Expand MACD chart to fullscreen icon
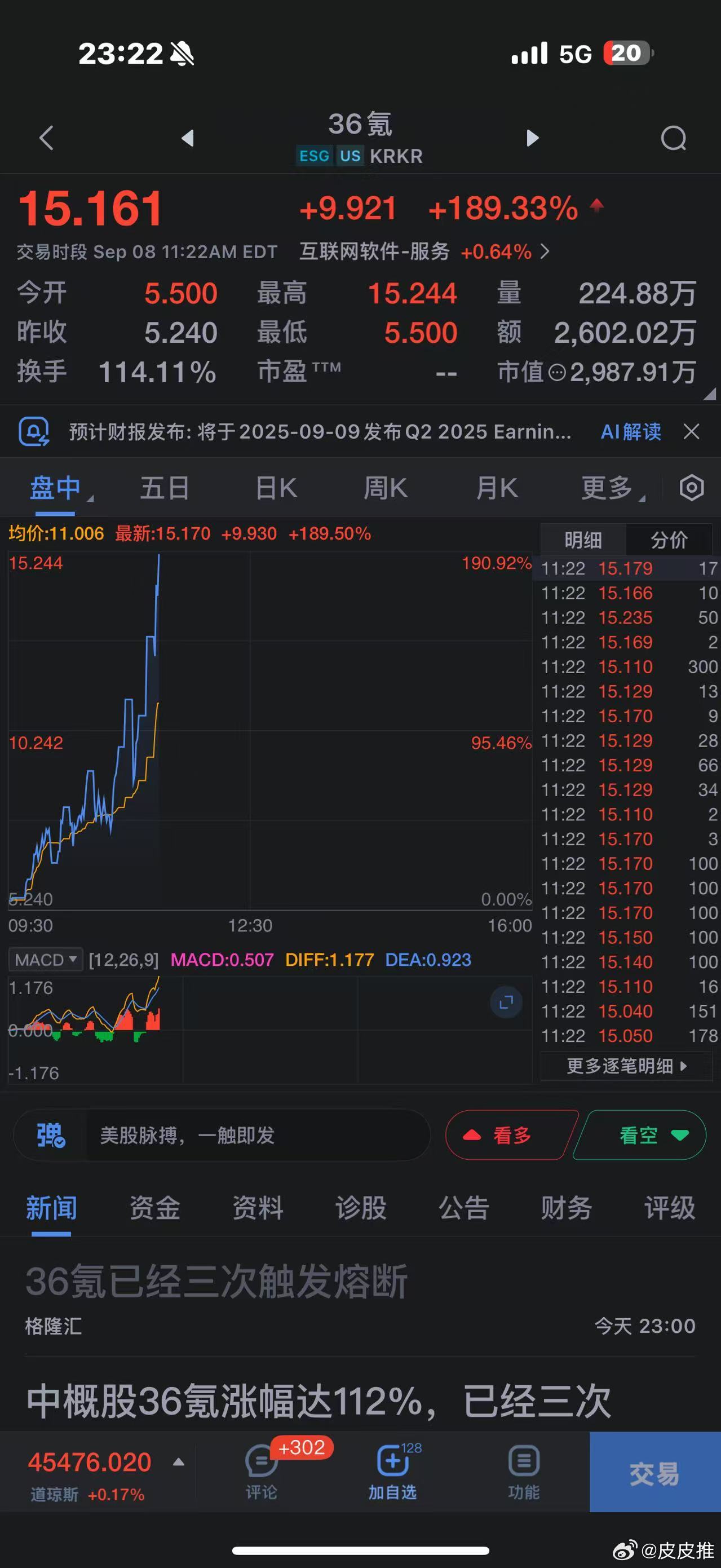This screenshot has height=1568, width=721. (x=506, y=1002)
